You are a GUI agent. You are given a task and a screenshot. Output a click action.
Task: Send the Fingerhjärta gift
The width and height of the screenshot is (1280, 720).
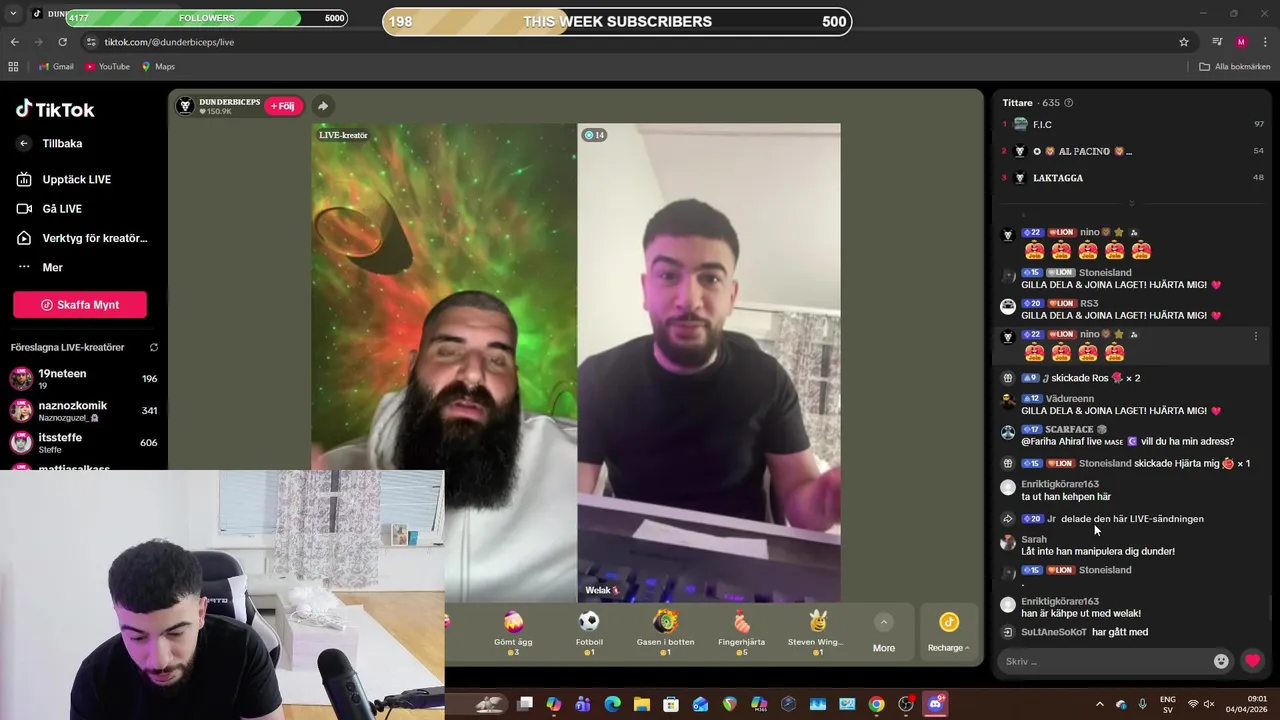pos(741,633)
